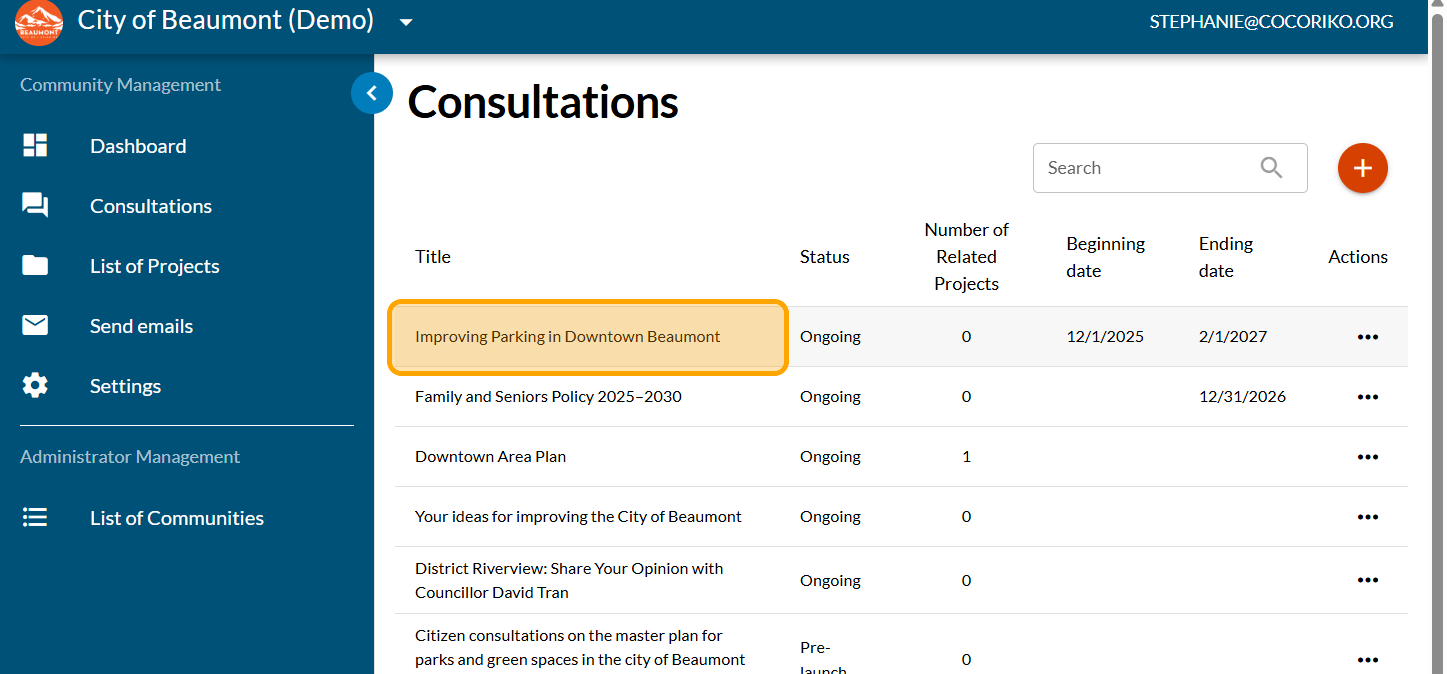Open the Improving Parking in Downtown Beaumont consultation
The width and height of the screenshot is (1447, 674).
click(x=567, y=337)
